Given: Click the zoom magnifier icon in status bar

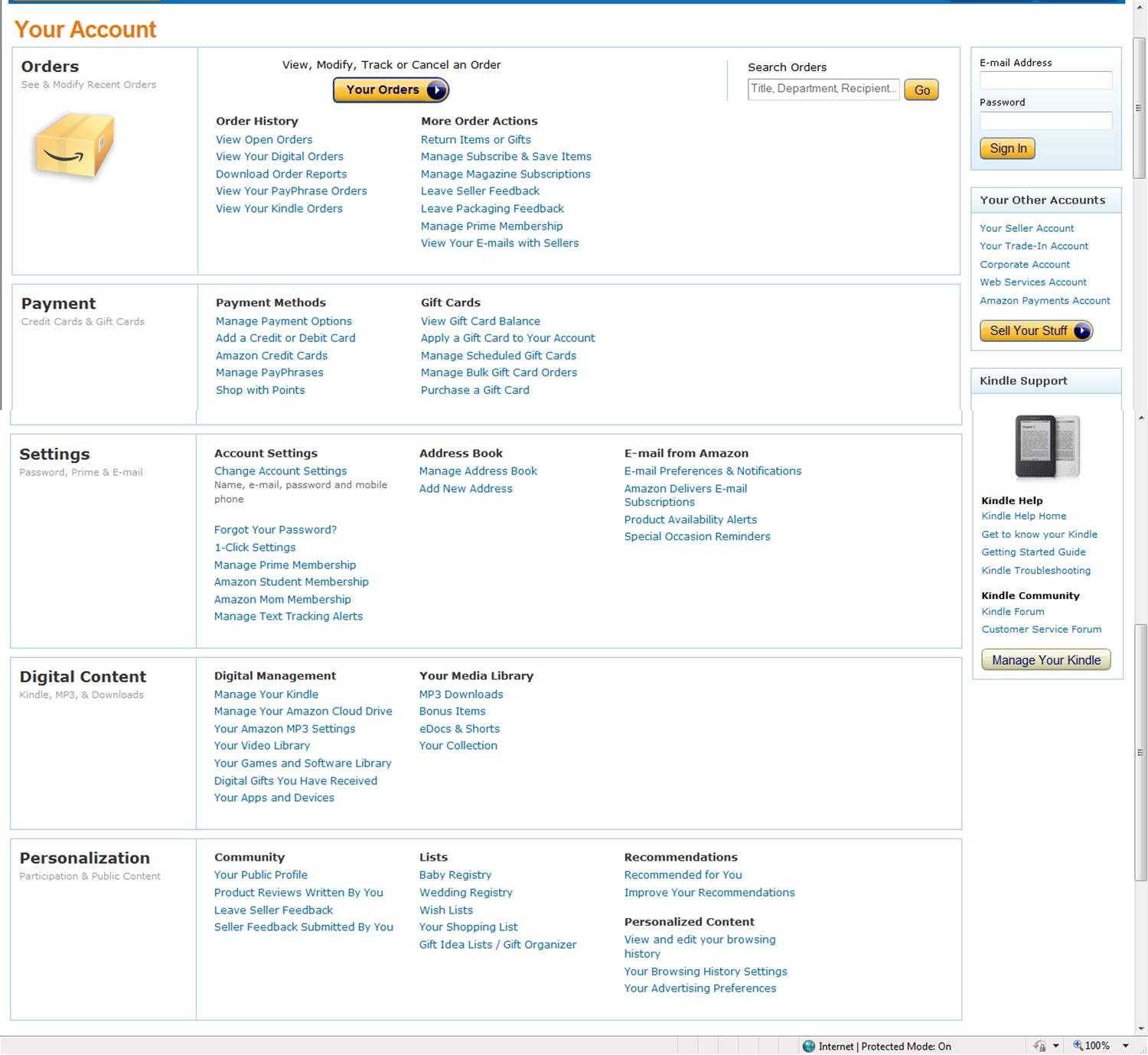Looking at the screenshot, I should pyautogui.click(x=1078, y=1046).
